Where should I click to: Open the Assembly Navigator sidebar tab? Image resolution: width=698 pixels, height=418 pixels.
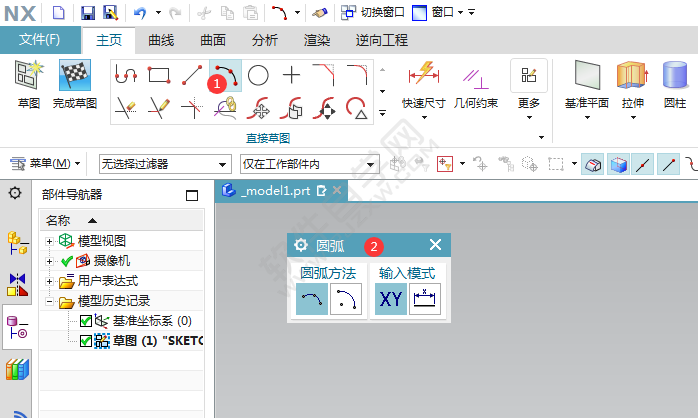(x=17, y=243)
